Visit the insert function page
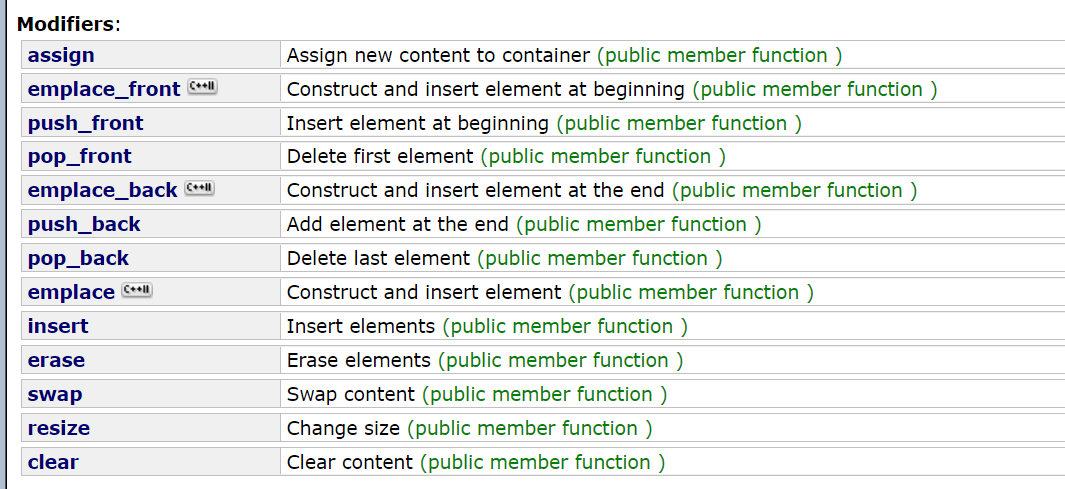Viewport: 1065px width, 489px height. pyautogui.click(x=58, y=326)
